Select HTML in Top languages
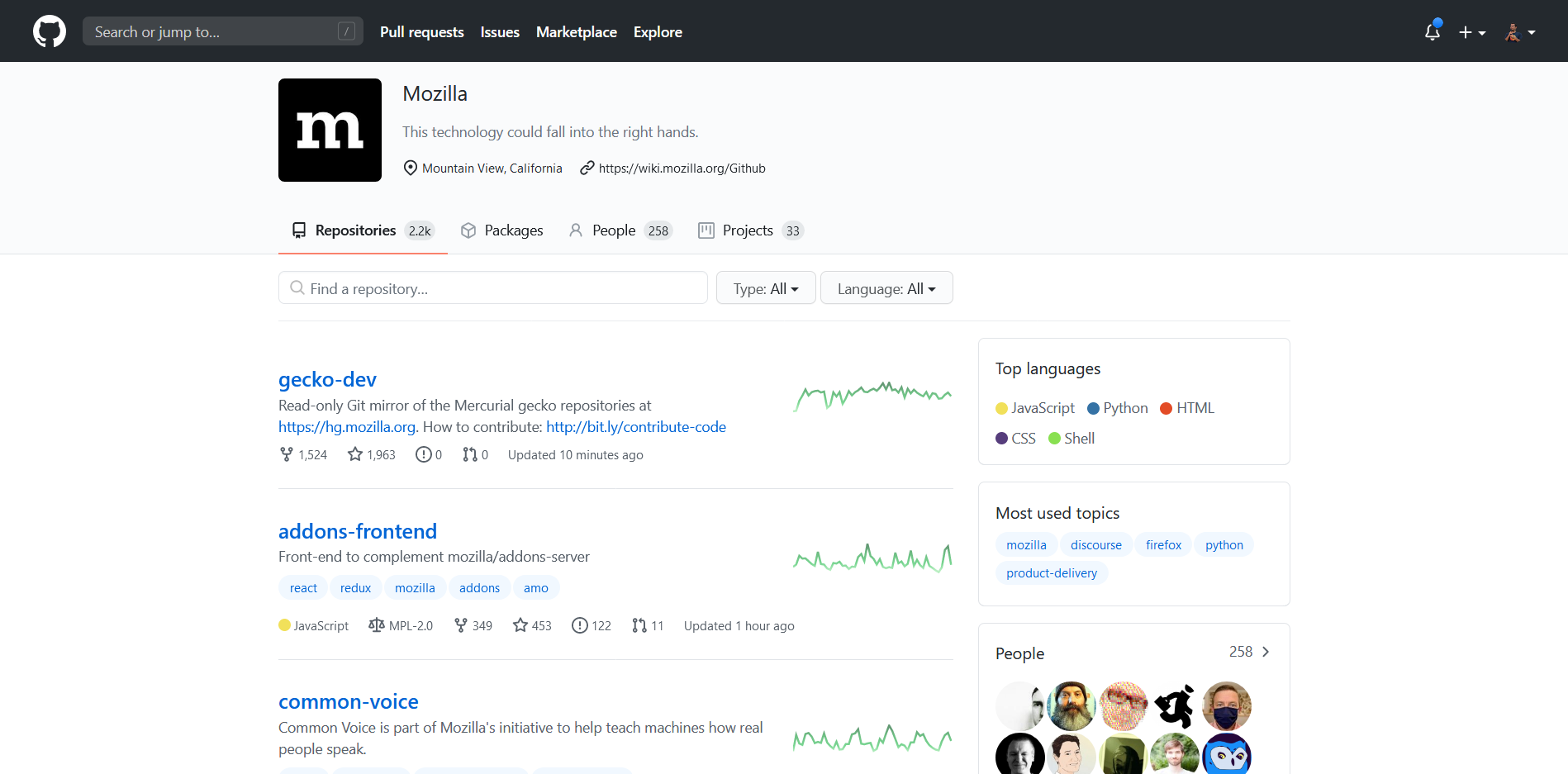The image size is (1568, 774). click(x=1187, y=408)
